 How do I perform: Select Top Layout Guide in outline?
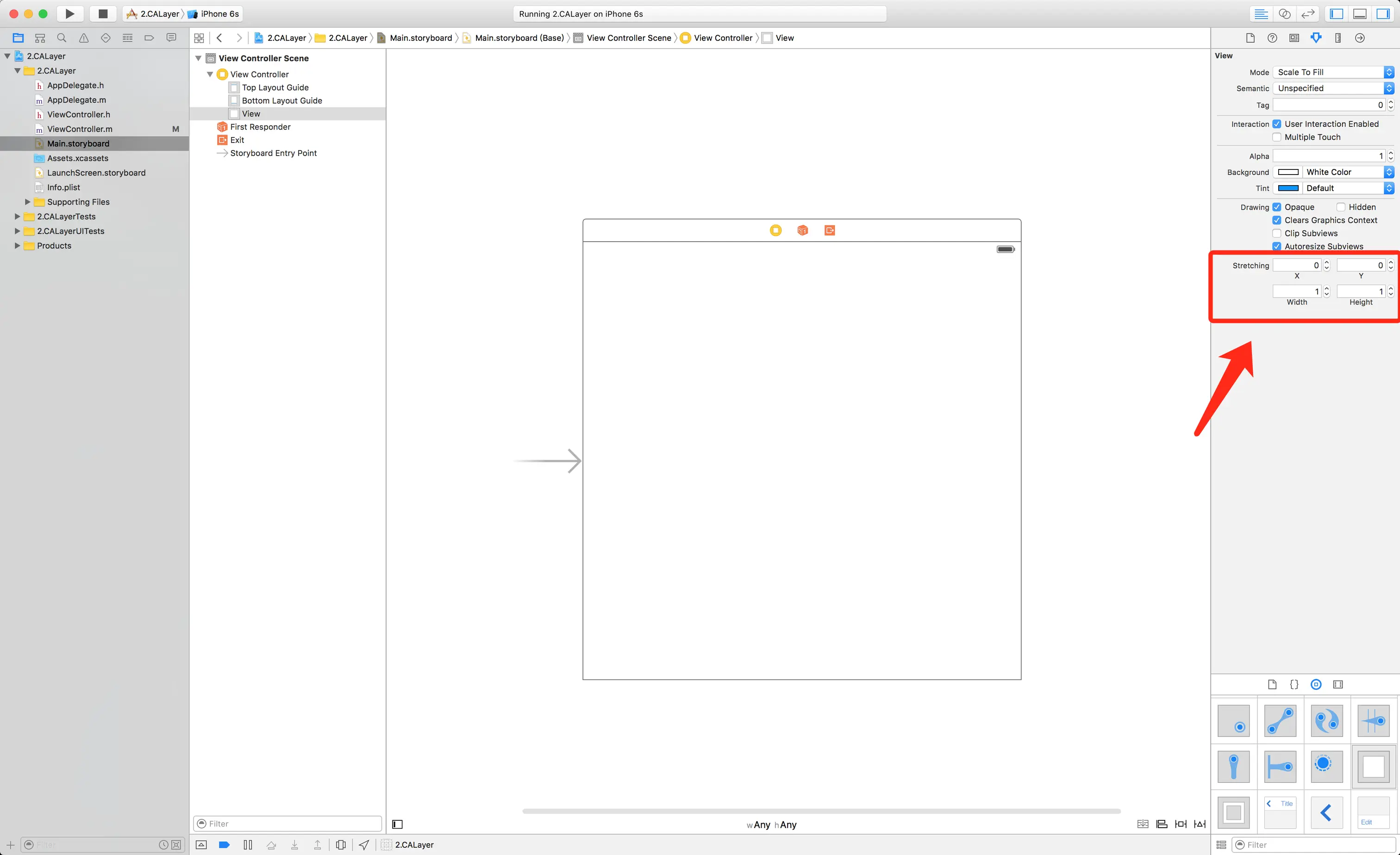(275, 87)
